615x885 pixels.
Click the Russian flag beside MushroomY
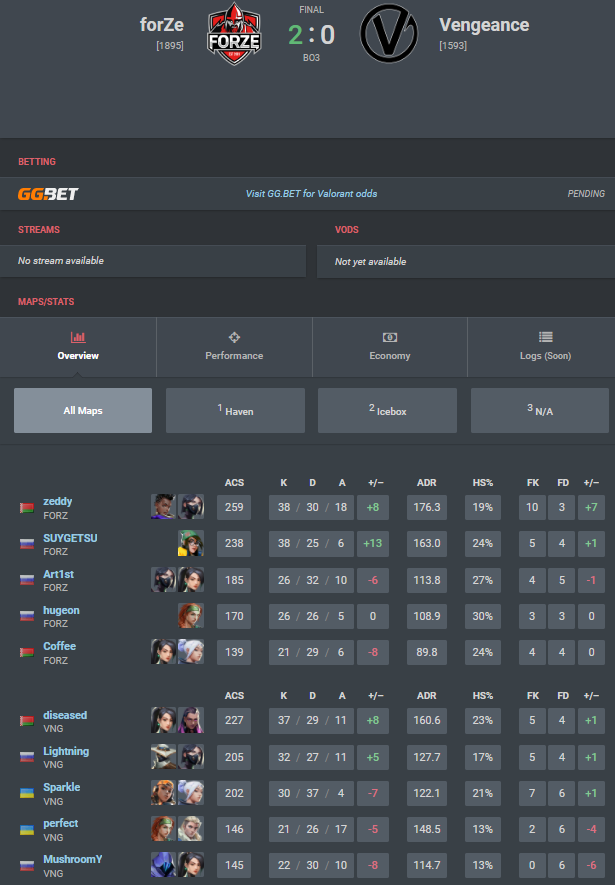point(27,866)
